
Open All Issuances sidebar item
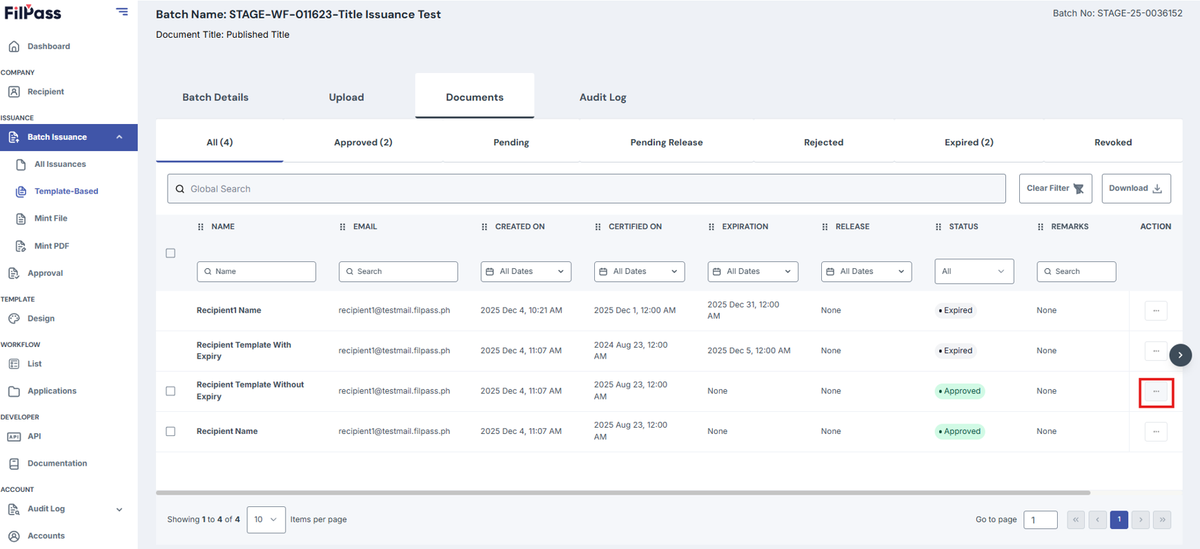coord(60,164)
